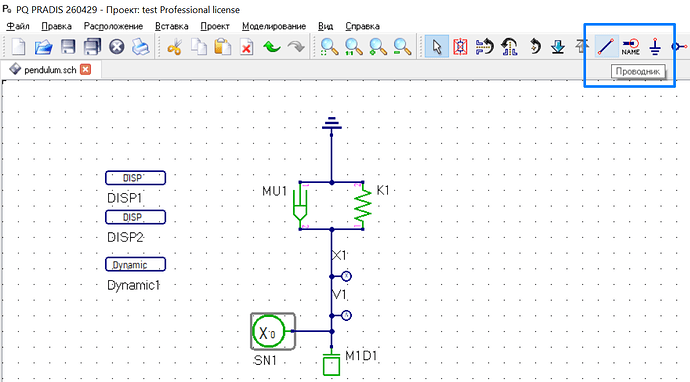
Task: Click the green undo arrow
Action: pyautogui.click(x=272, y=47)
